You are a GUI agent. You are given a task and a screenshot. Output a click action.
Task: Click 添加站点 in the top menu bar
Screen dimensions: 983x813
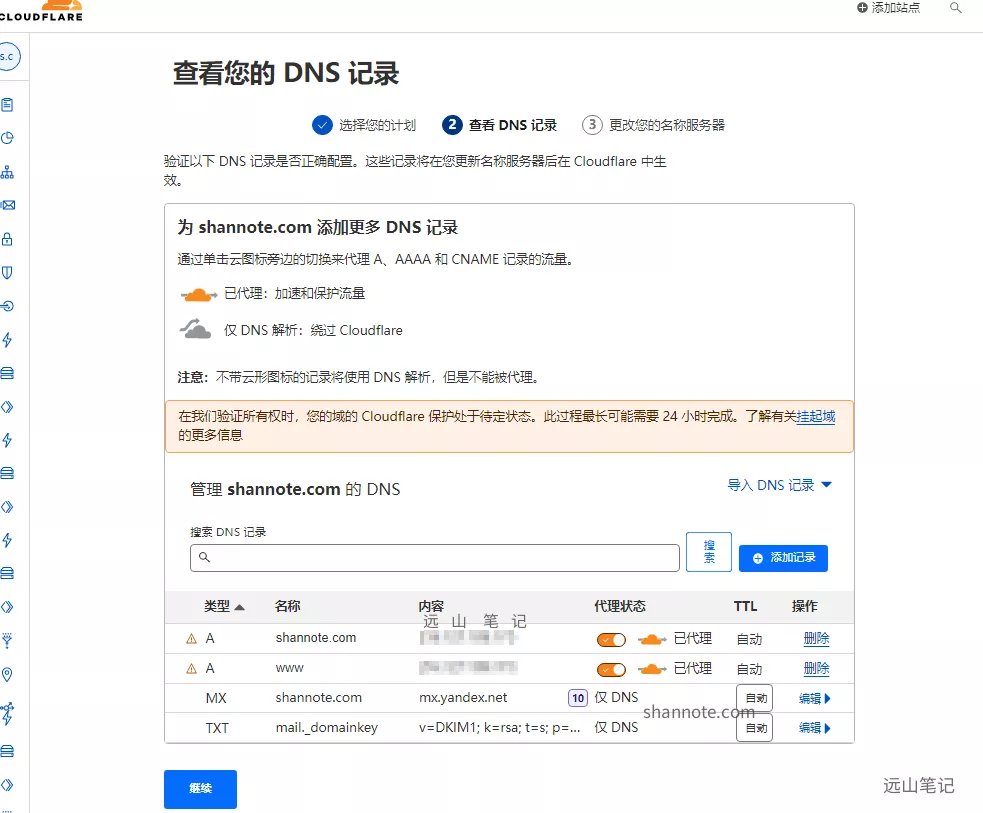point(888,9)
